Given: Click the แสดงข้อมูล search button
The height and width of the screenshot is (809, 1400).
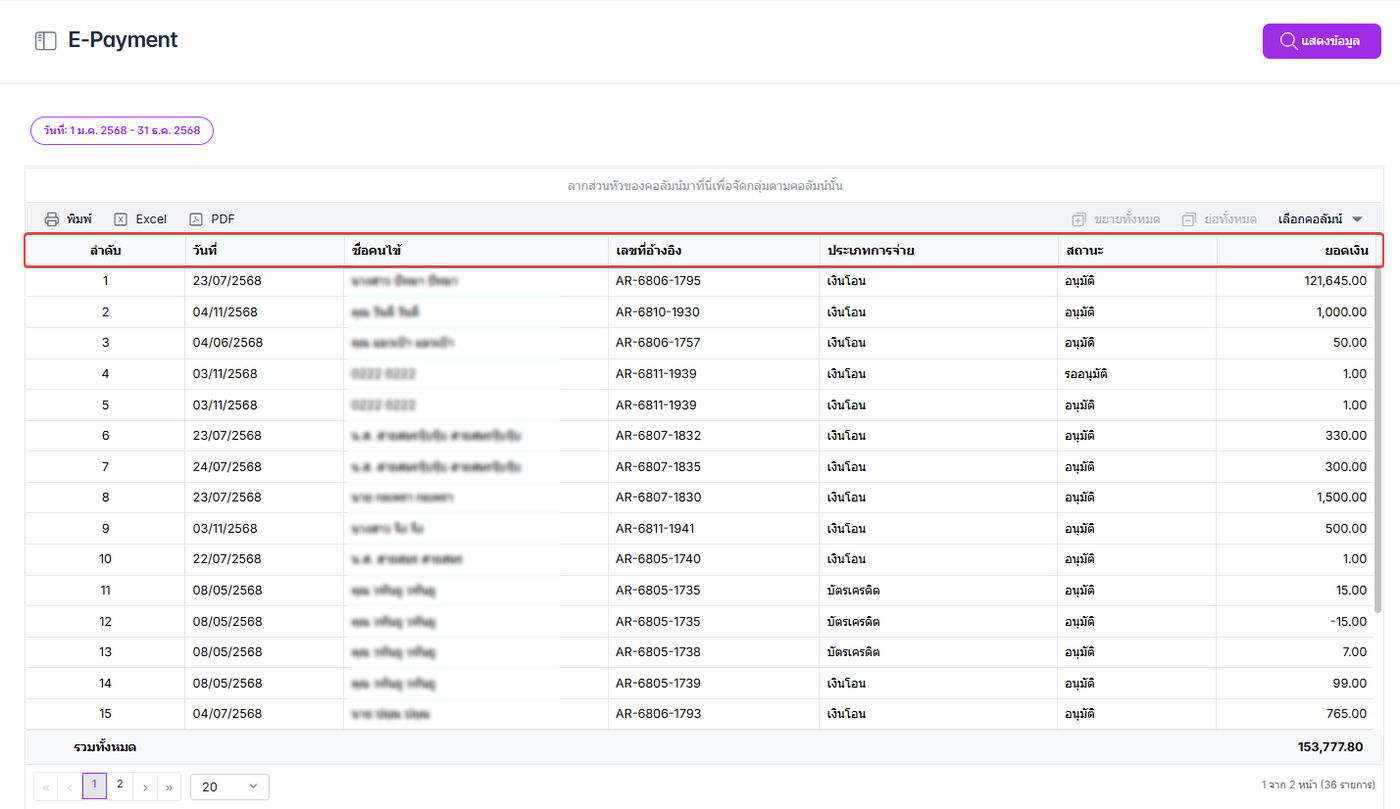Looking at the screenshot, I should pos(1321,41).
